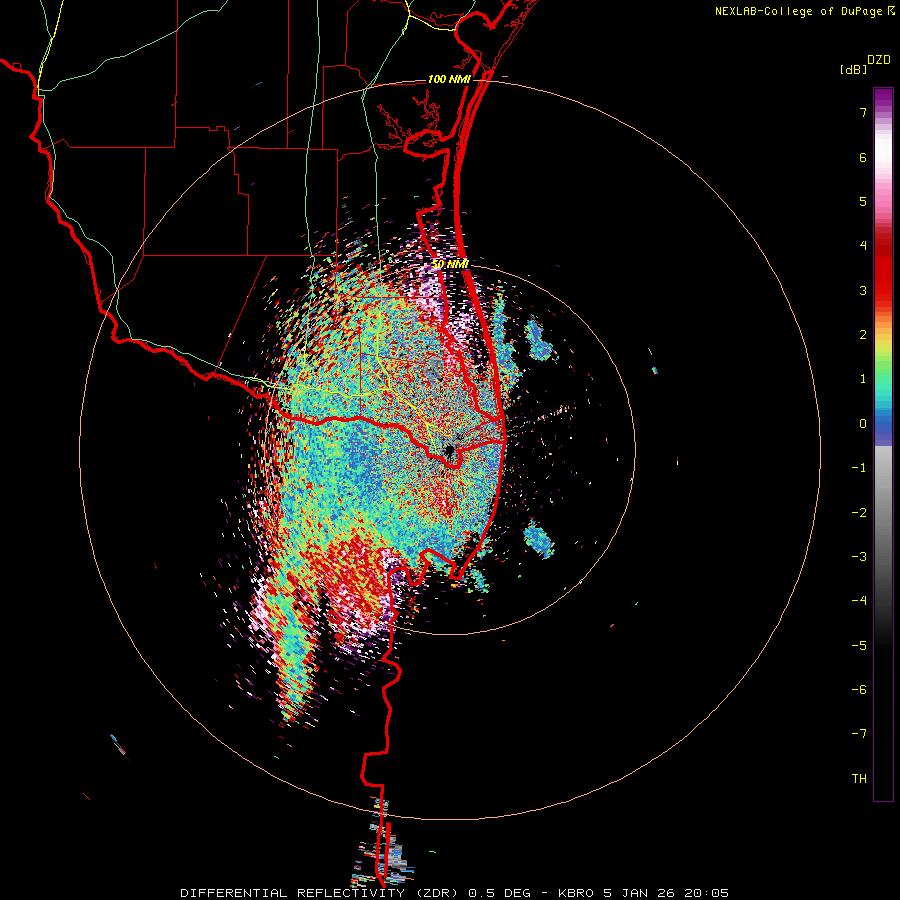Click the 2 value on the scale
The height and width of the screenshot is (900, 900).
click(863, 335)
